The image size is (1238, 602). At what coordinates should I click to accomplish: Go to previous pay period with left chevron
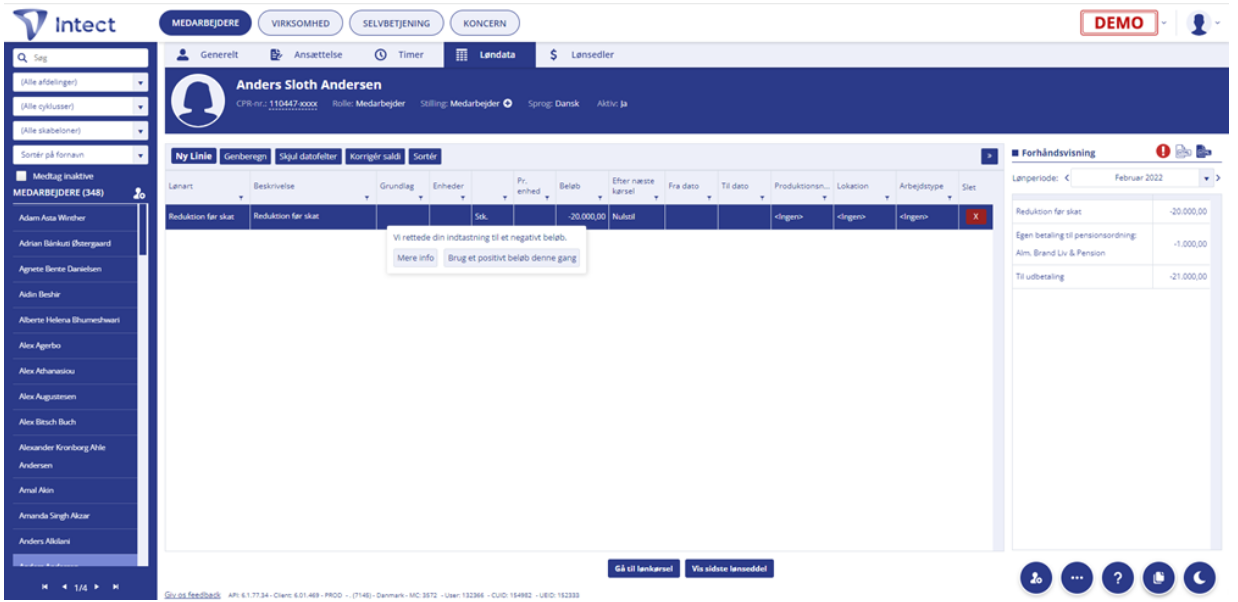point(1066,178)
